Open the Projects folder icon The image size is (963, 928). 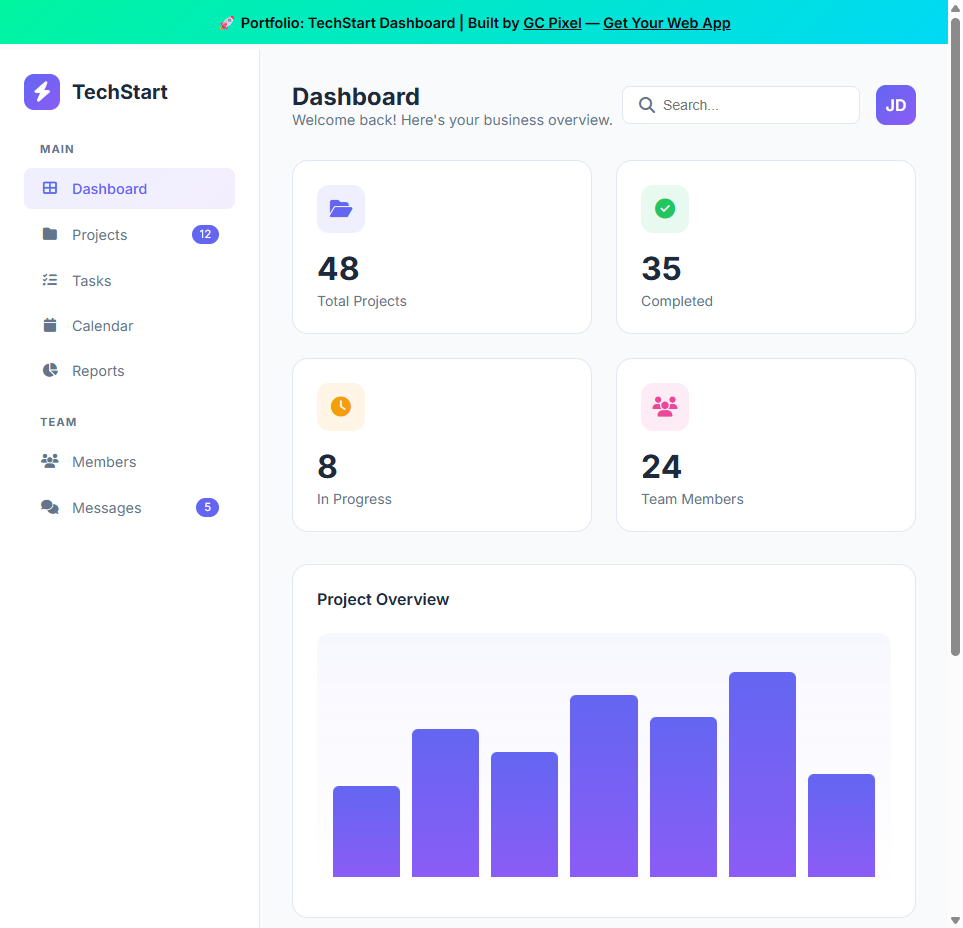(x=49, y=234)
